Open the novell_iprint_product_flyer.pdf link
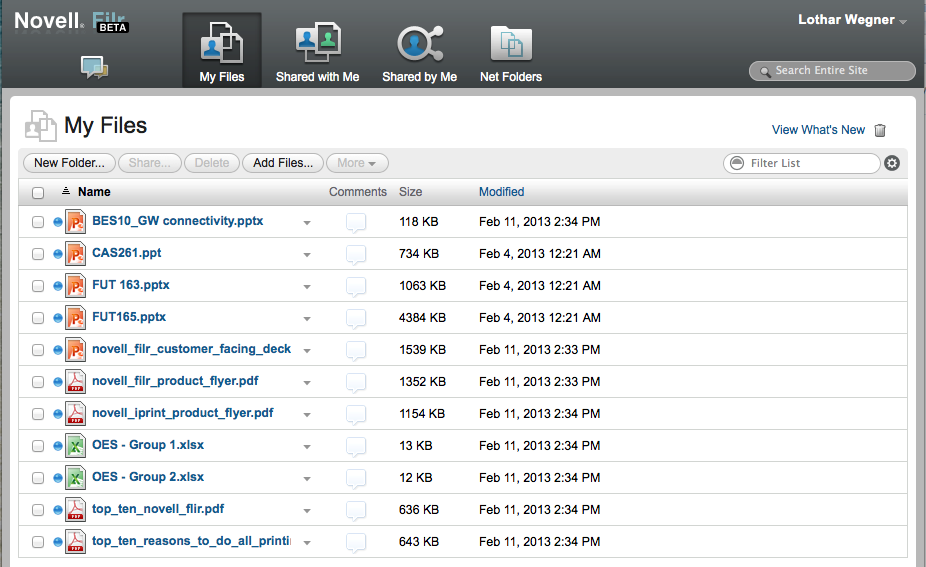The width and height of the screenshot is (926, 567). [182, 413]
